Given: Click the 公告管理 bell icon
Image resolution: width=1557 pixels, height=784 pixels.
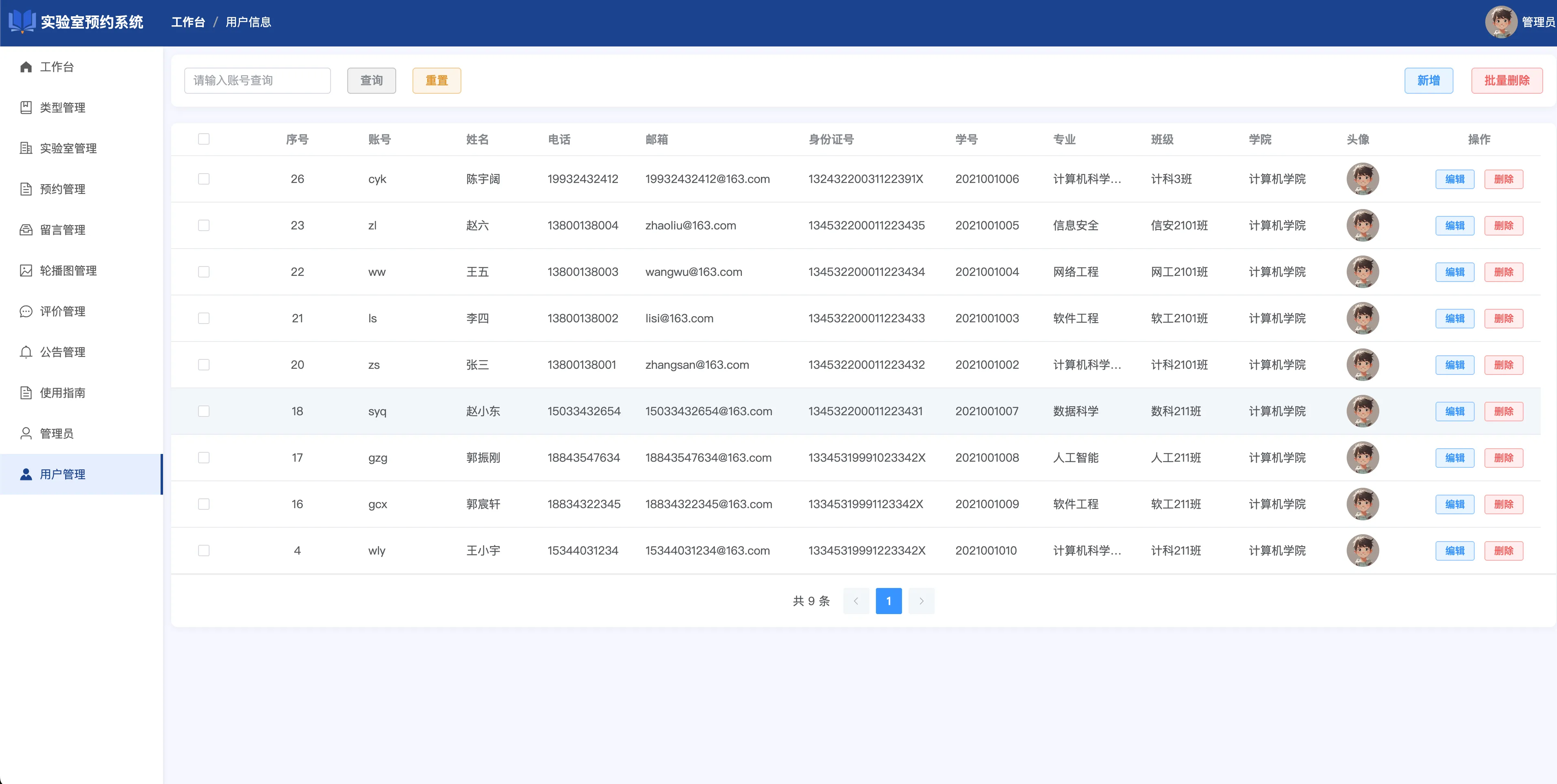Looking at the screenshot, I should [25, 352].
